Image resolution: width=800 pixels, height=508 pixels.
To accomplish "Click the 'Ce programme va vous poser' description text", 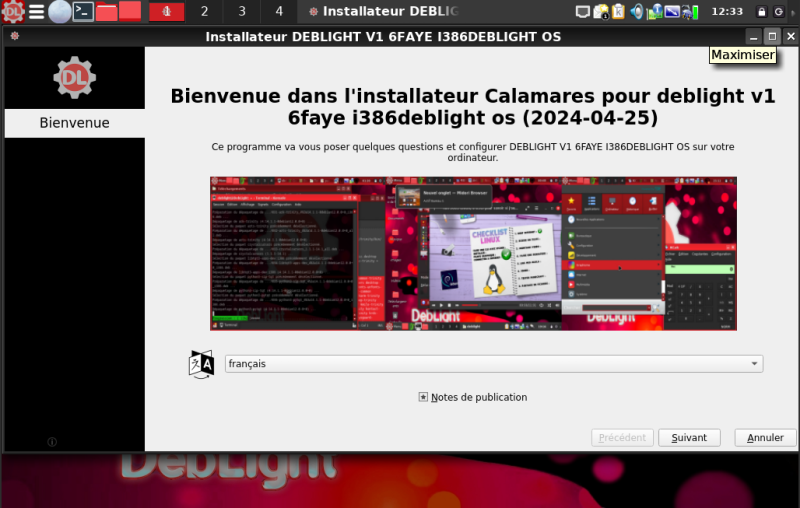I will point(473,152).
